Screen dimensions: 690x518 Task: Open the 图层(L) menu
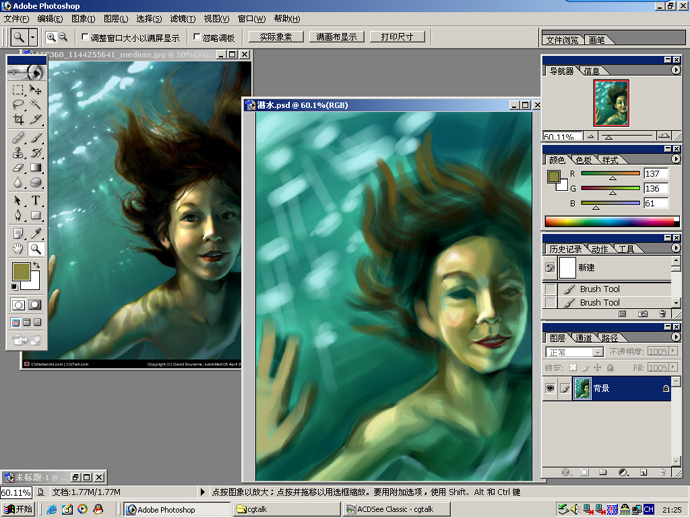[x=116, y=18]
